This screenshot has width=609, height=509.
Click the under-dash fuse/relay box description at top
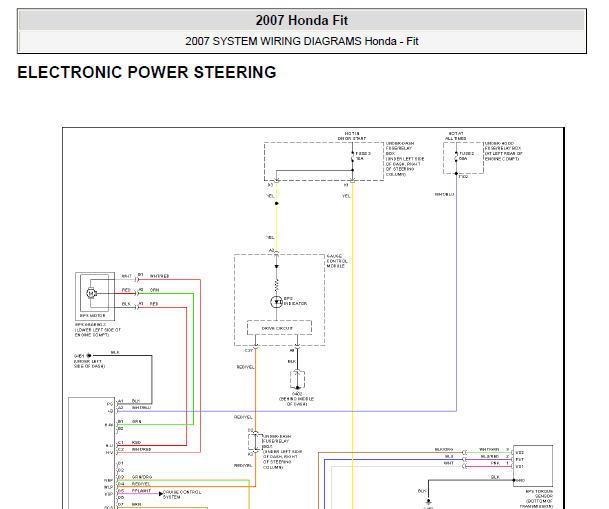pos(405,159)
